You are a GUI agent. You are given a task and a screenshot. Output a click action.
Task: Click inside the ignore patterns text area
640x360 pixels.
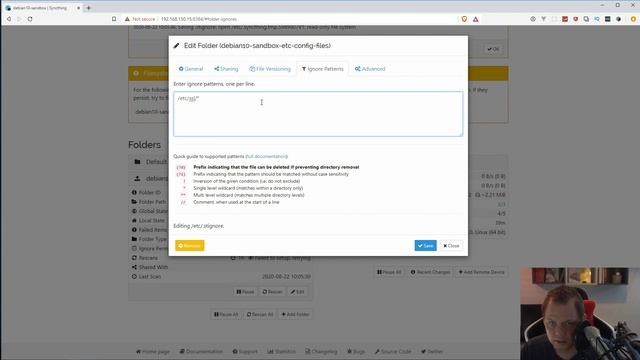click(318, 114)
